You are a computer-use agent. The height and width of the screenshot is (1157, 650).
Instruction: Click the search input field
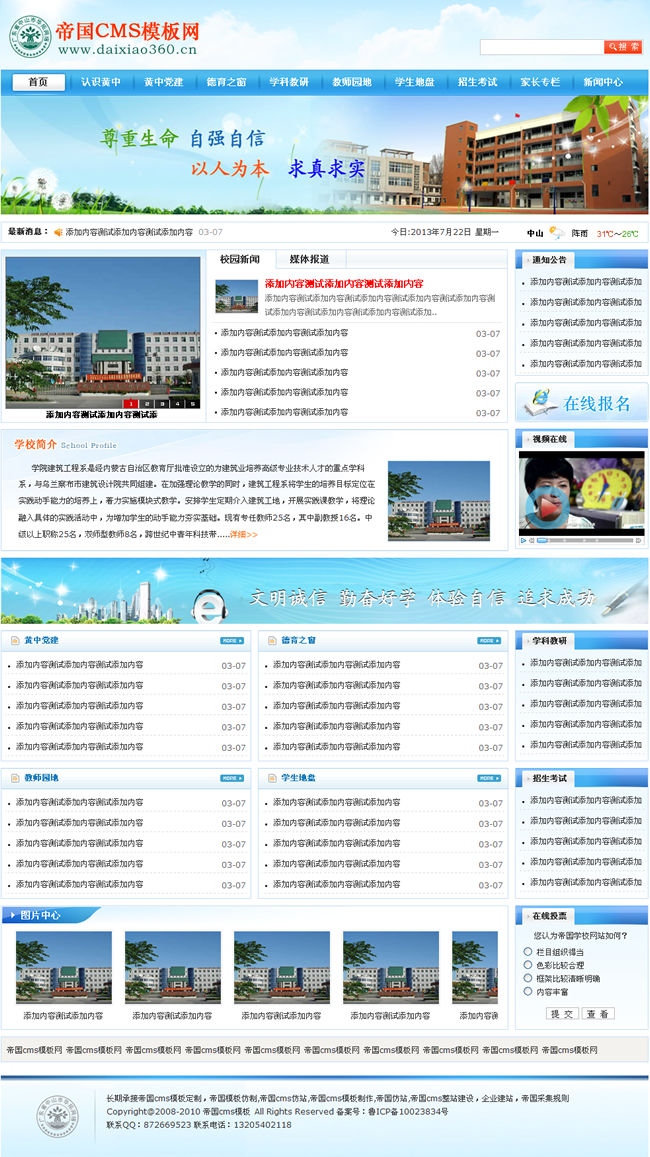[x=541, y=47]
